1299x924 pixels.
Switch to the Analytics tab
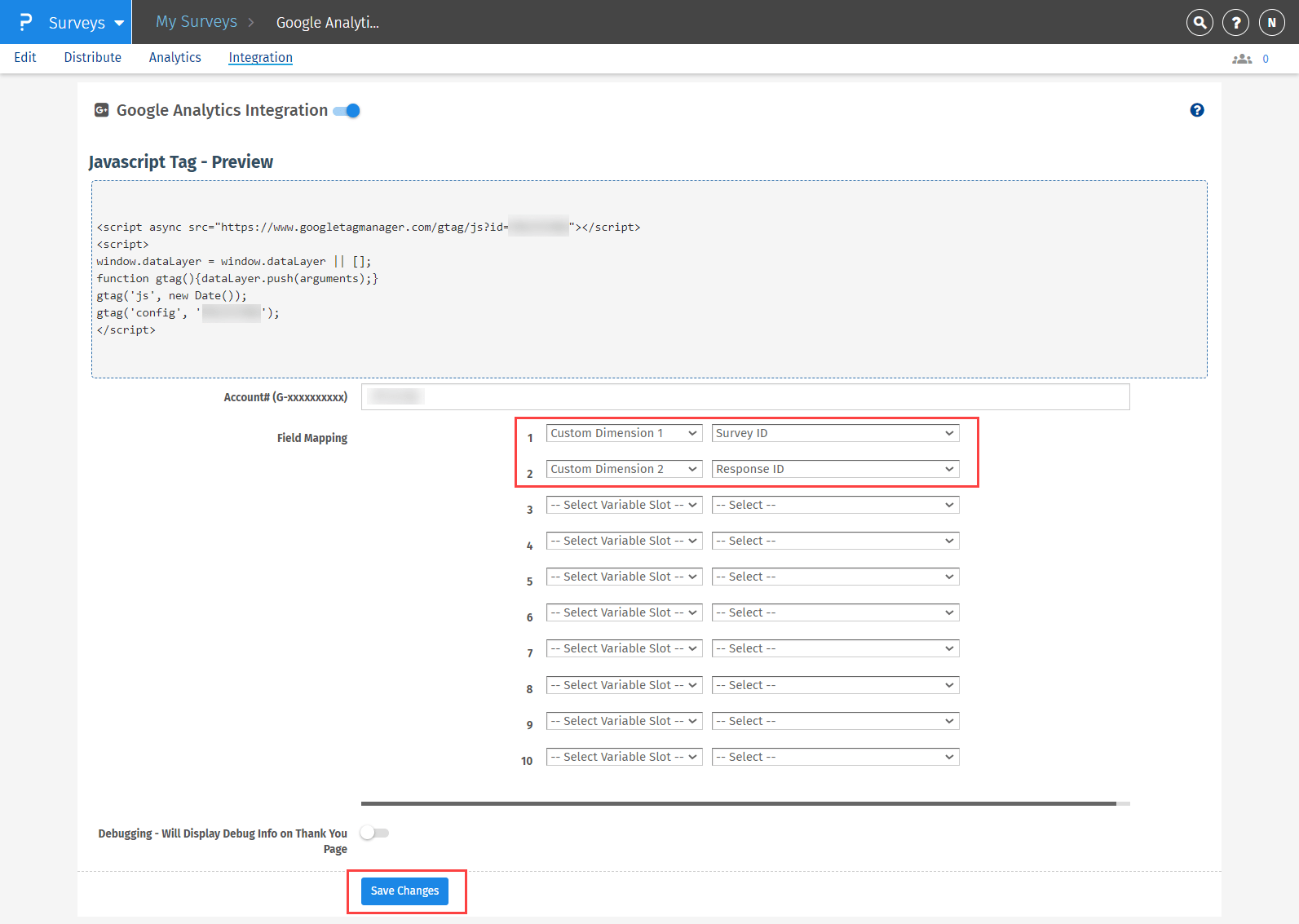[x=175, y=57]
